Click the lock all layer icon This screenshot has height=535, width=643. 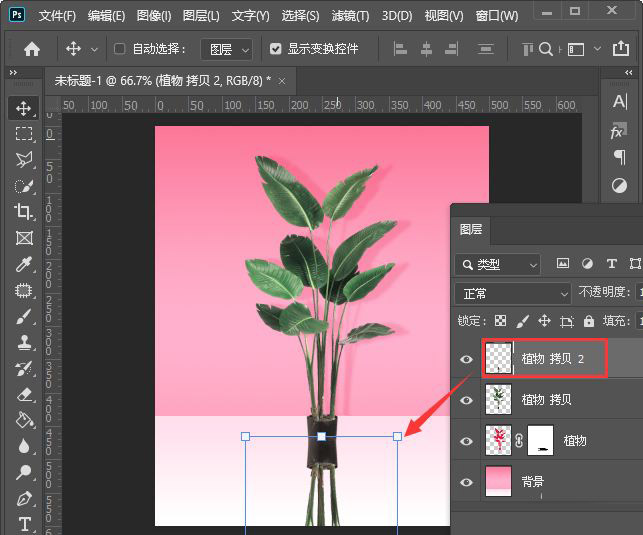[x=589, y=321]
